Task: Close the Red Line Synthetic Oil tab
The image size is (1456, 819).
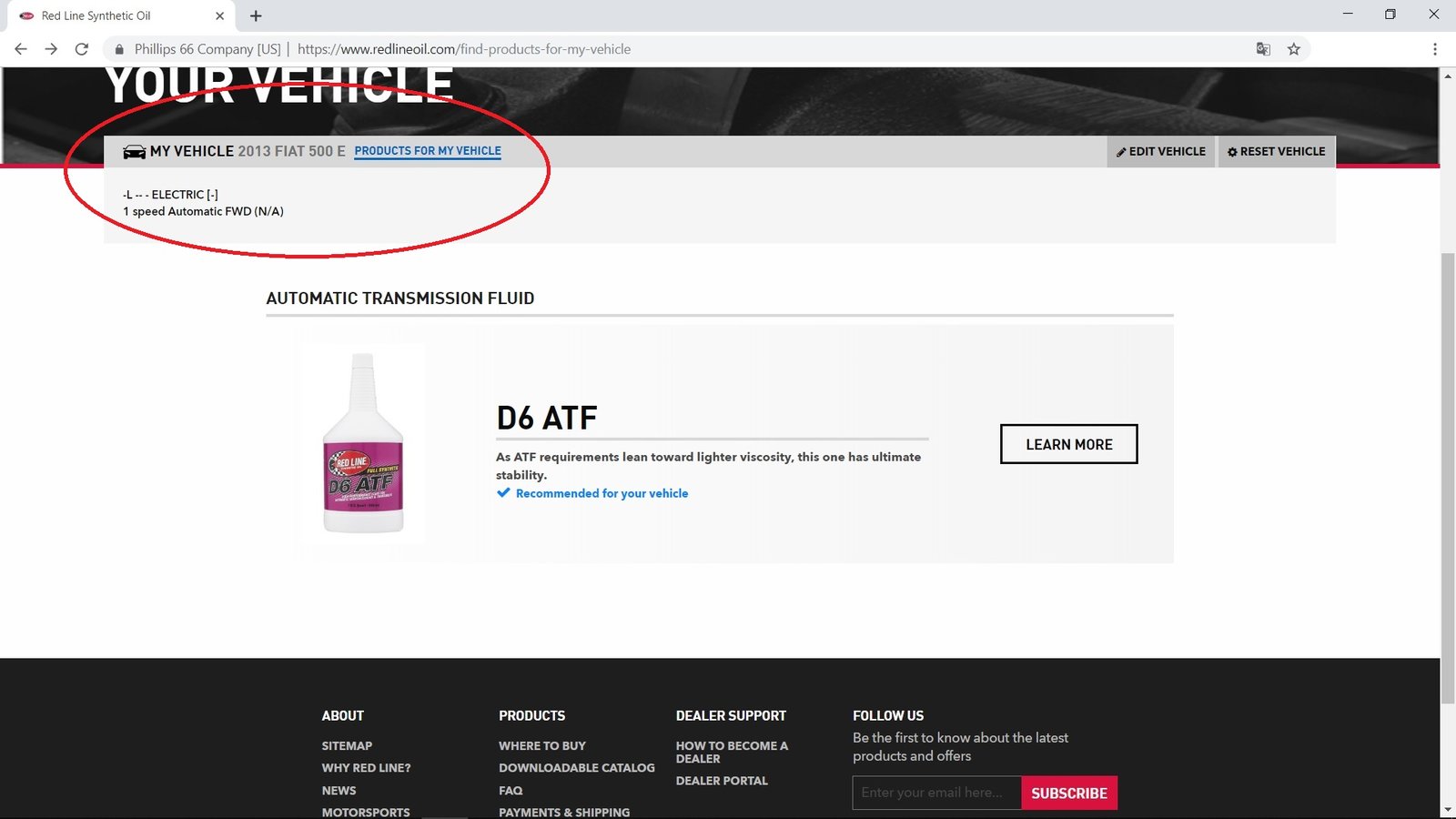Action: pos(219,15)
